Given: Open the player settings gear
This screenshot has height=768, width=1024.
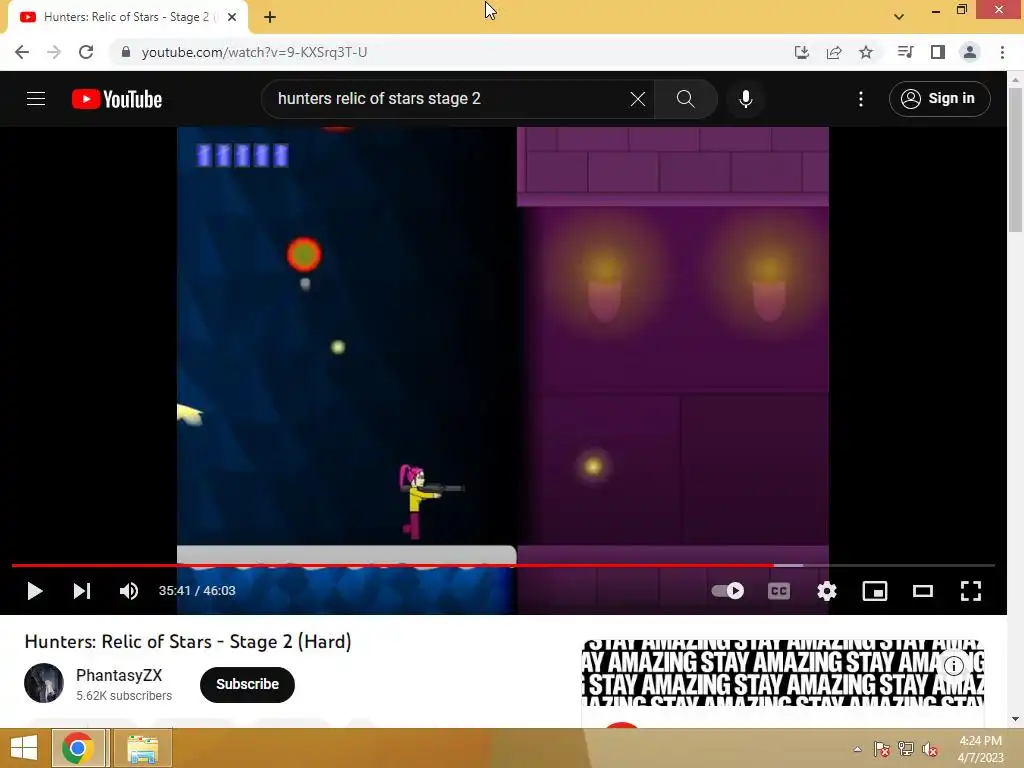Looking at the screenshot, I should click(x=827, y=591).
